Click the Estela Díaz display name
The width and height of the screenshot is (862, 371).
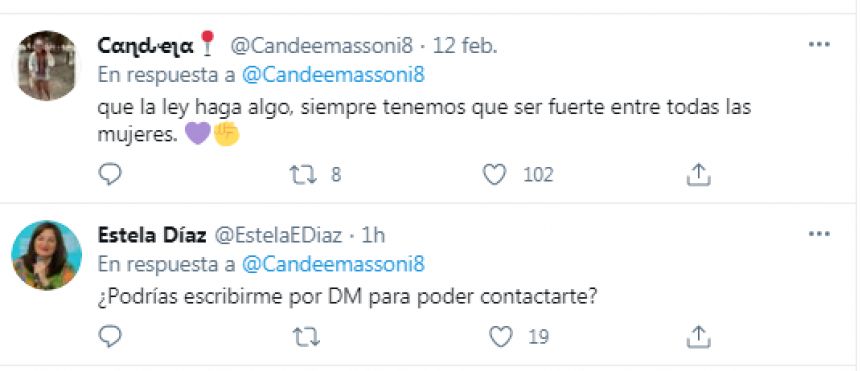tap(152, 236)
